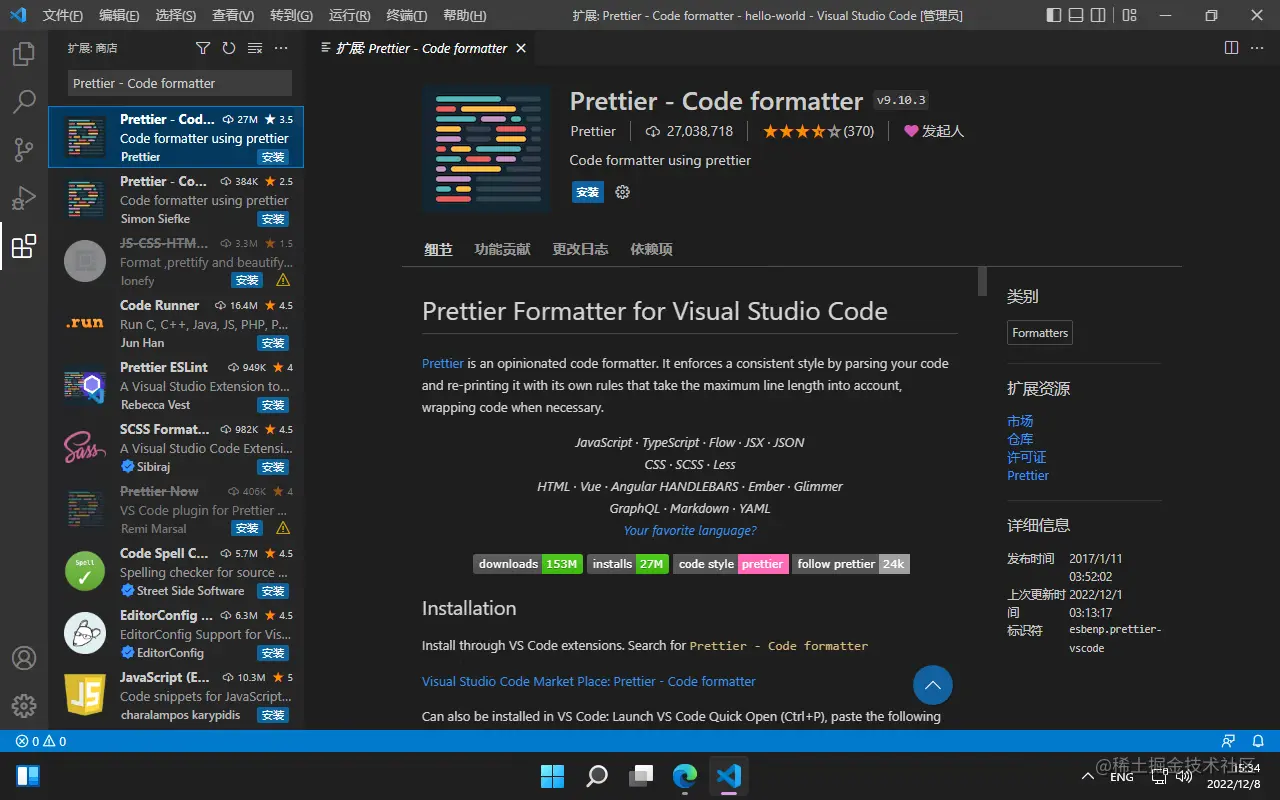This screenshot has height=800, width=1280.
Task: Click the filter icon in the Extensions panel
Action: pos(203,48)
